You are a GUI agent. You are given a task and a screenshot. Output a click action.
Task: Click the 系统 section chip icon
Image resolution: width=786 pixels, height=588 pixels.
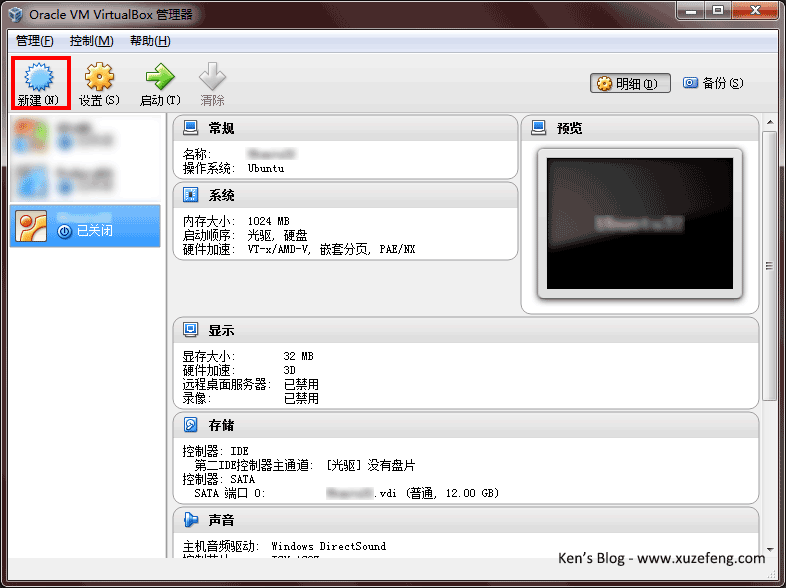pyautogui.click(x=190, y=194)
